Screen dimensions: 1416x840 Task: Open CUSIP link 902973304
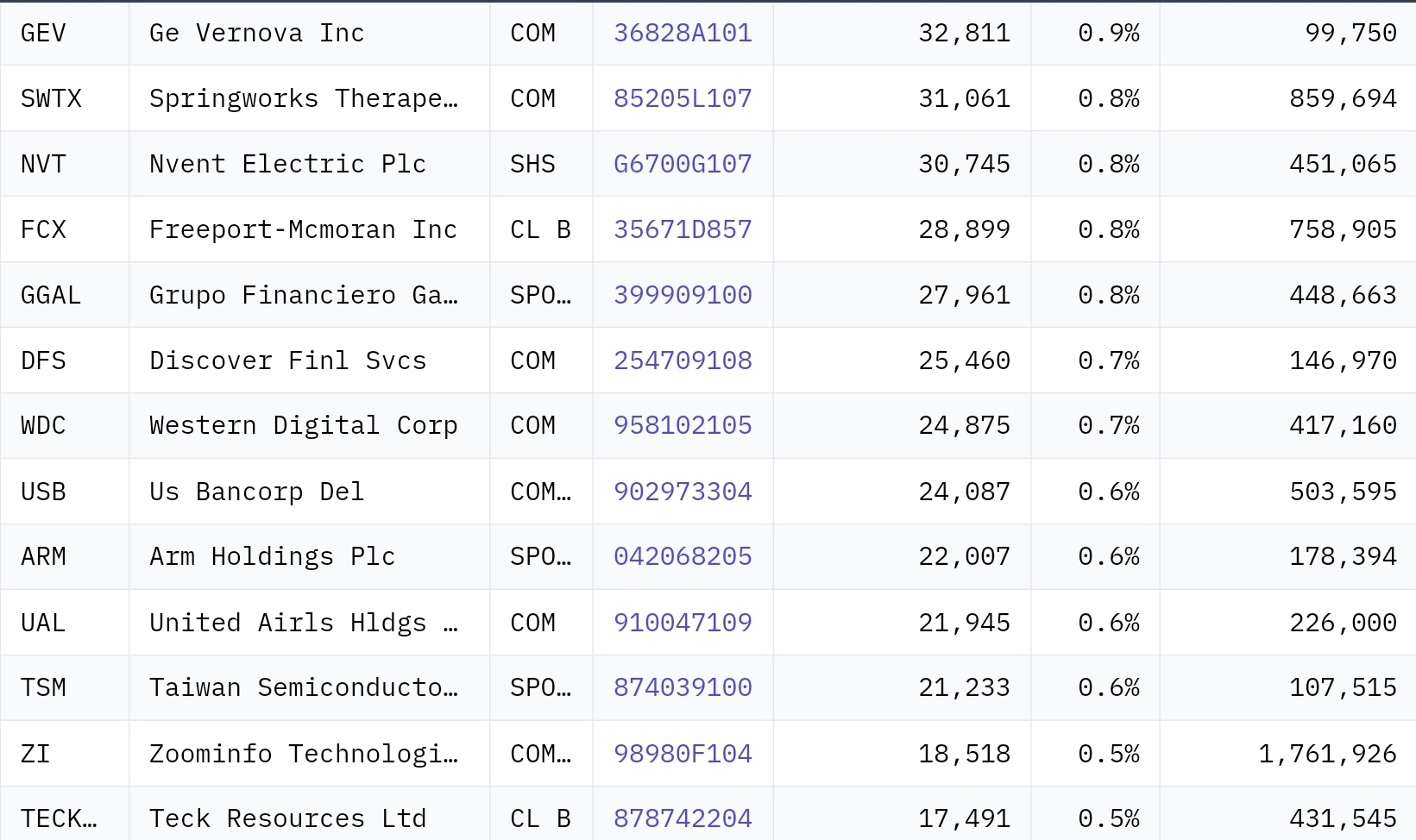point(683,492)
